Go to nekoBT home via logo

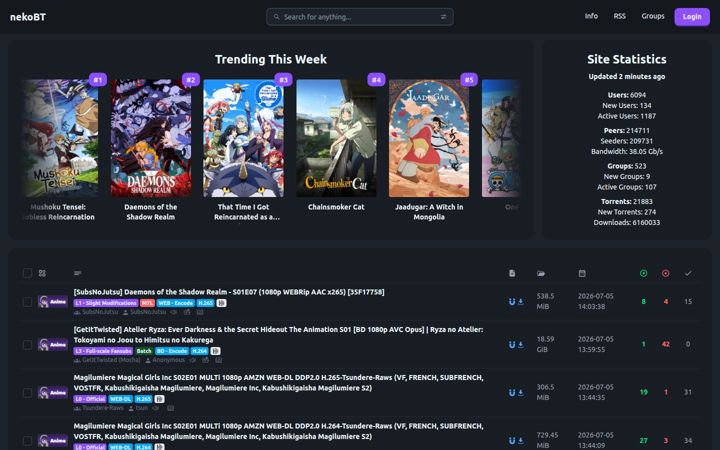pos(28,17)
